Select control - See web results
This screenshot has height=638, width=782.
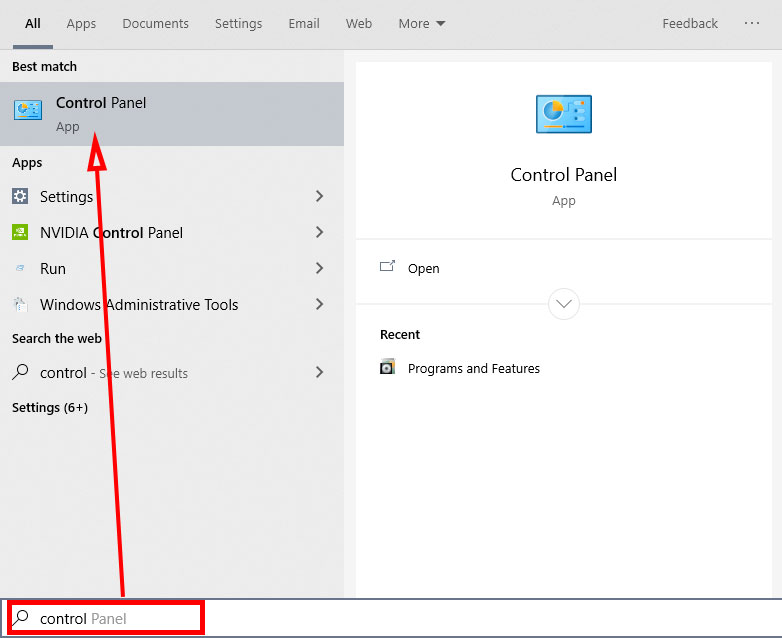point(172,372)
